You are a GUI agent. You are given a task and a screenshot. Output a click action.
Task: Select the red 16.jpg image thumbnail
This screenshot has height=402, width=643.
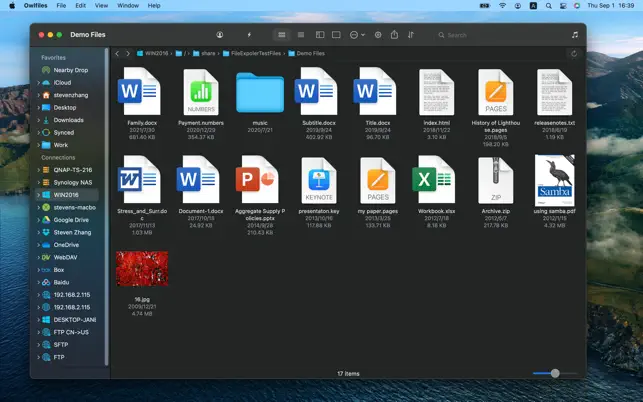[142, 269]
